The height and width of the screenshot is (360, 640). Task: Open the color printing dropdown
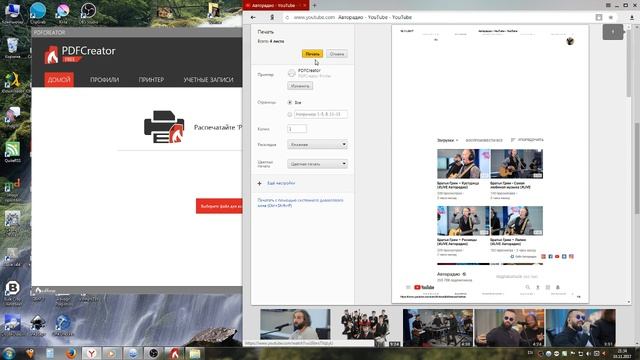[x=318, y=164]
